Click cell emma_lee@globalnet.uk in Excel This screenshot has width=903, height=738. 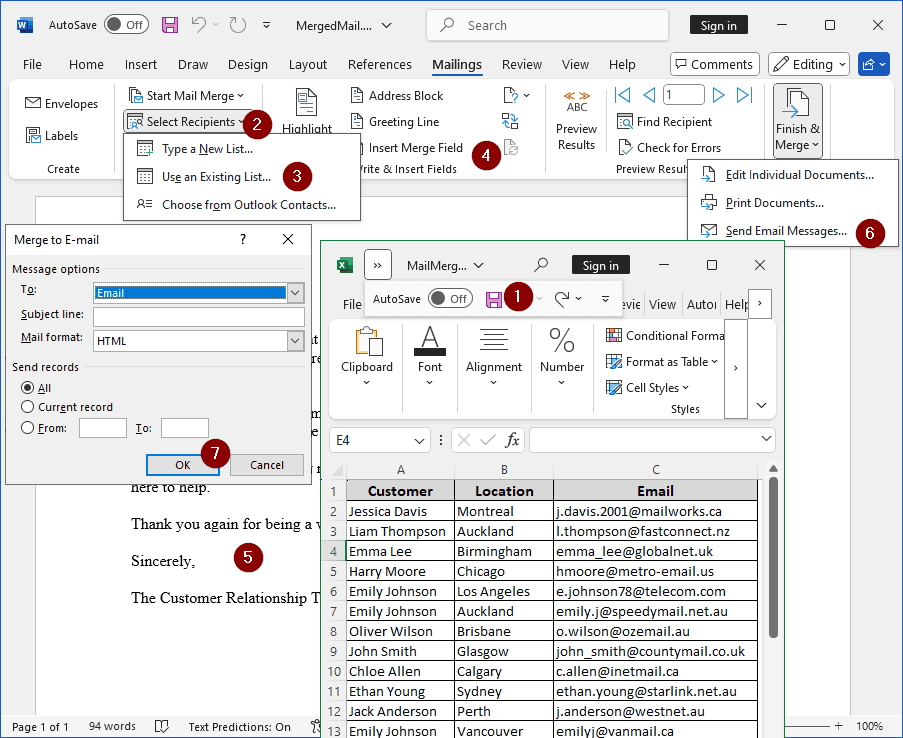coord(655,551)
